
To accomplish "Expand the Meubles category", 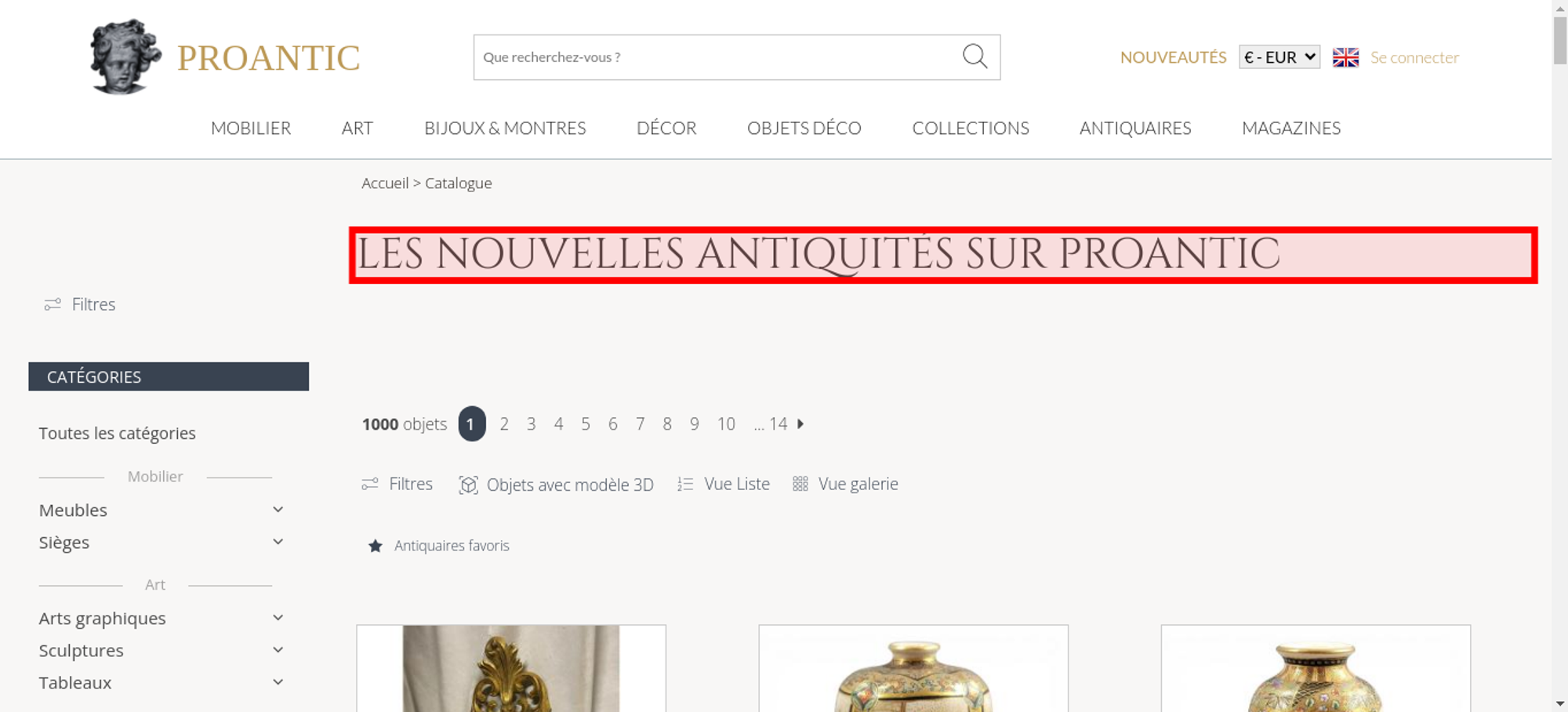I will point(278,510).
